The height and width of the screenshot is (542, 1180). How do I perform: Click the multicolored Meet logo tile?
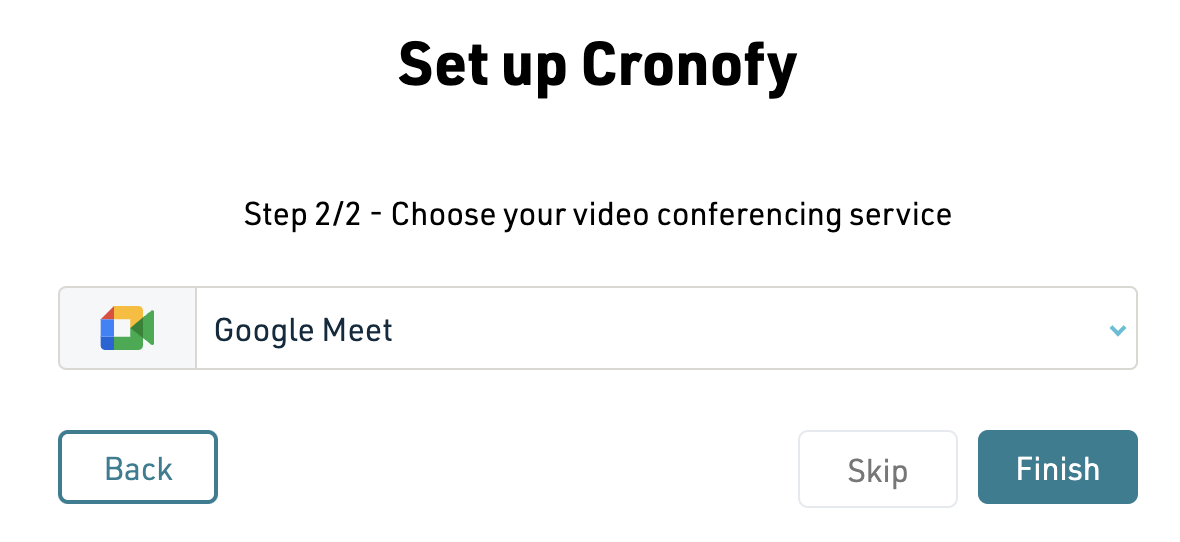pyautogui.click(x=127, y=328)
